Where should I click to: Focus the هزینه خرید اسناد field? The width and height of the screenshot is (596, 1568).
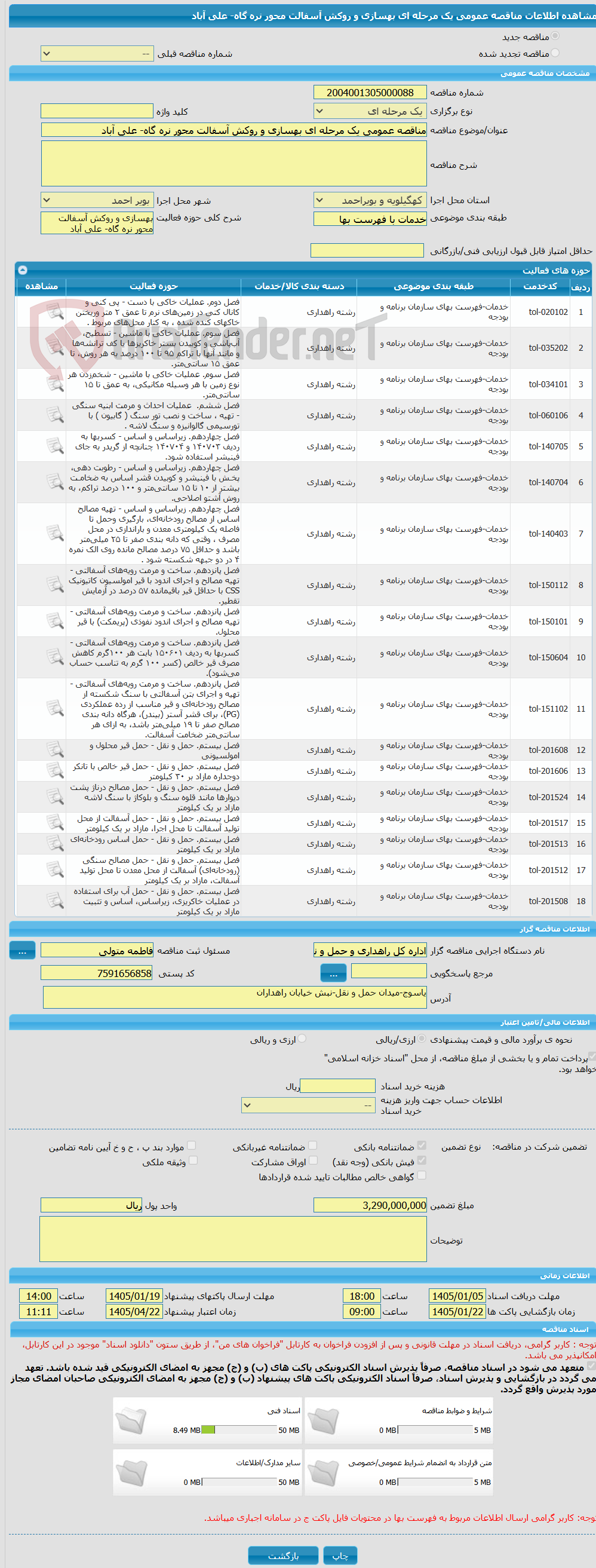[337, 1086]
